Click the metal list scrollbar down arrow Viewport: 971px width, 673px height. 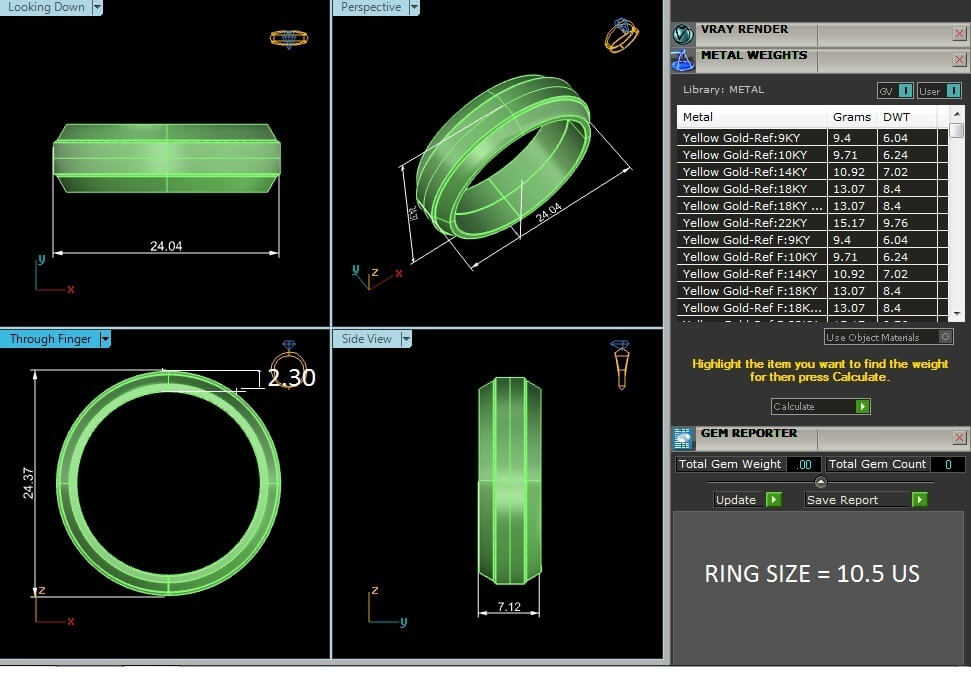pos(957,314)
